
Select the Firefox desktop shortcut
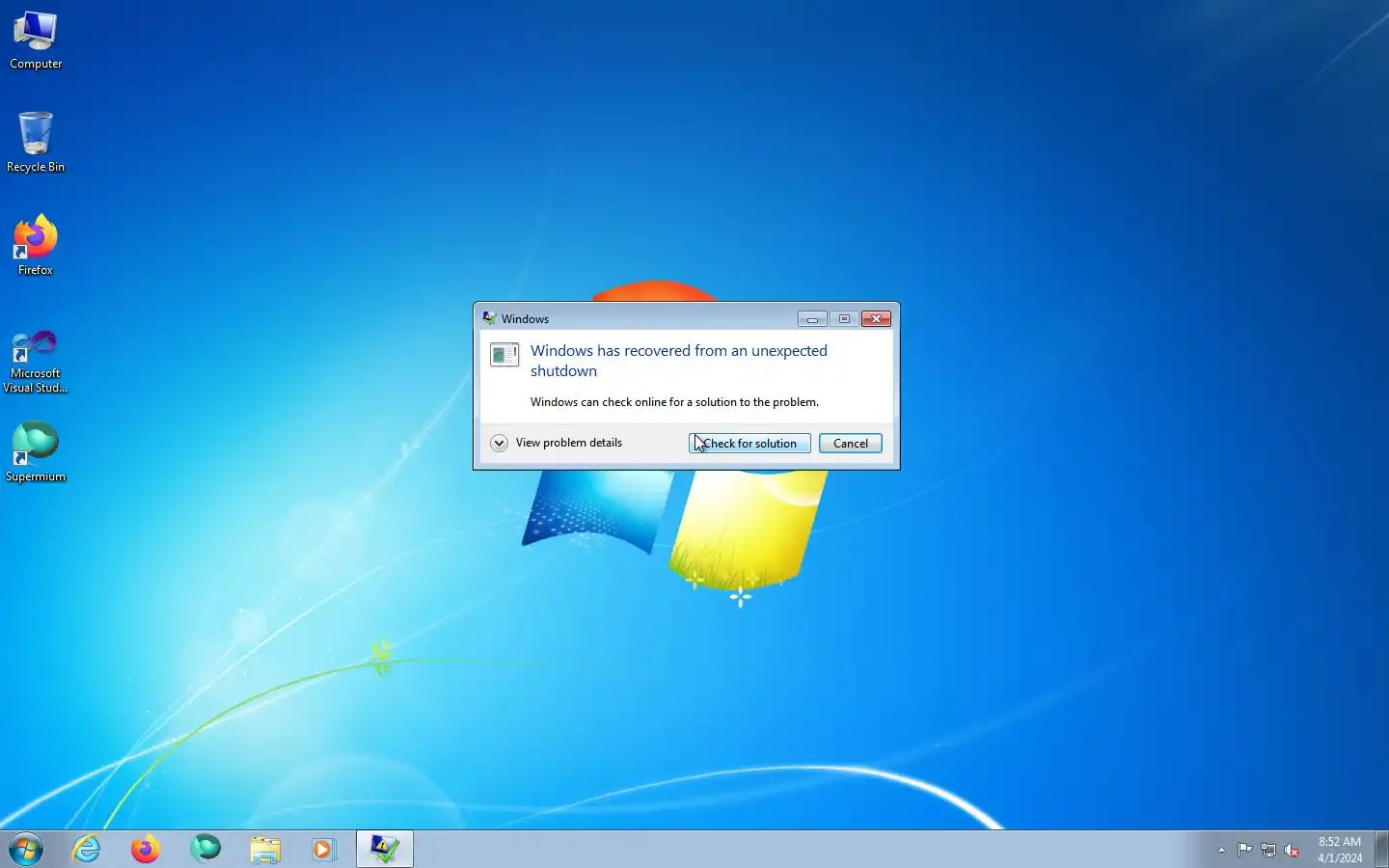pos(36,245)
